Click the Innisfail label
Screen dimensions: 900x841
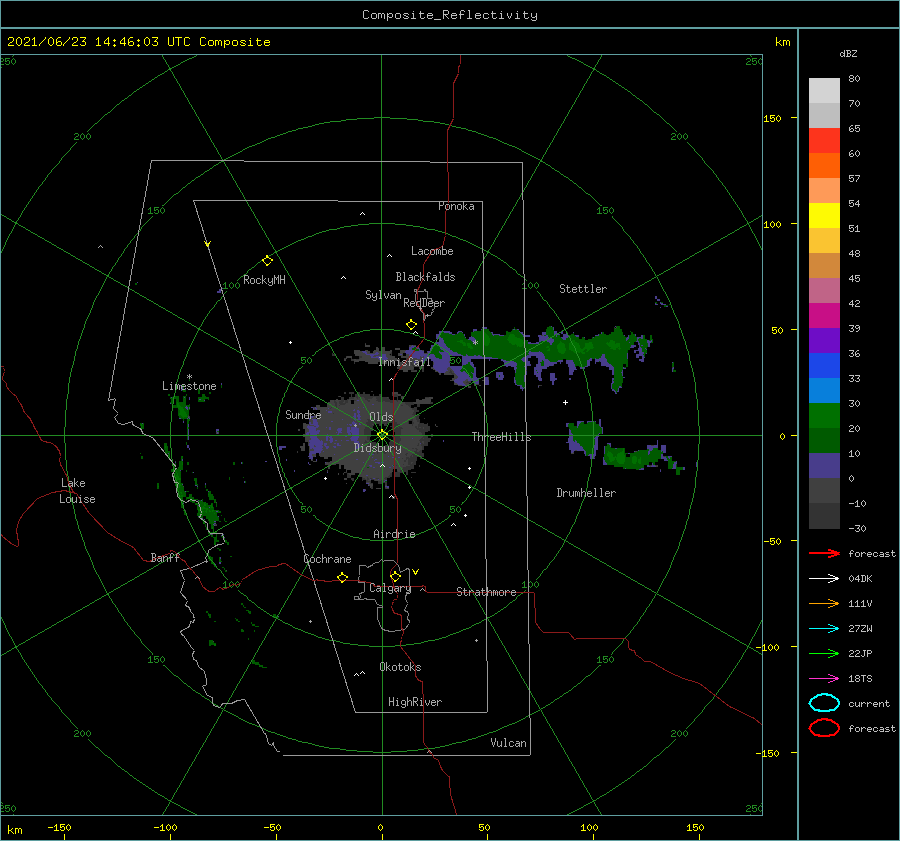tap(404, 362)
